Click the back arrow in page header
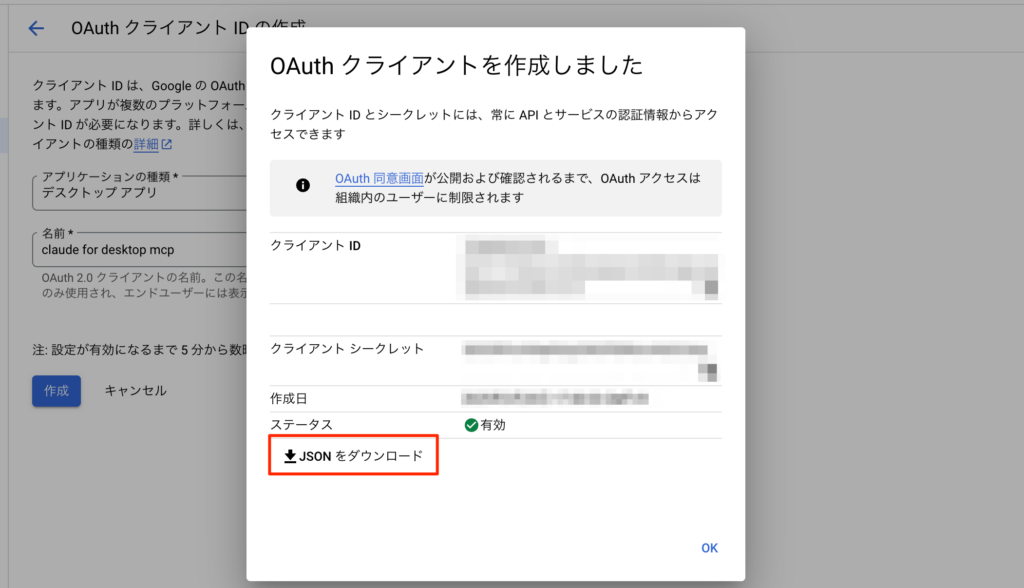Screen dimensions: 1024x588 click(37, 28)
